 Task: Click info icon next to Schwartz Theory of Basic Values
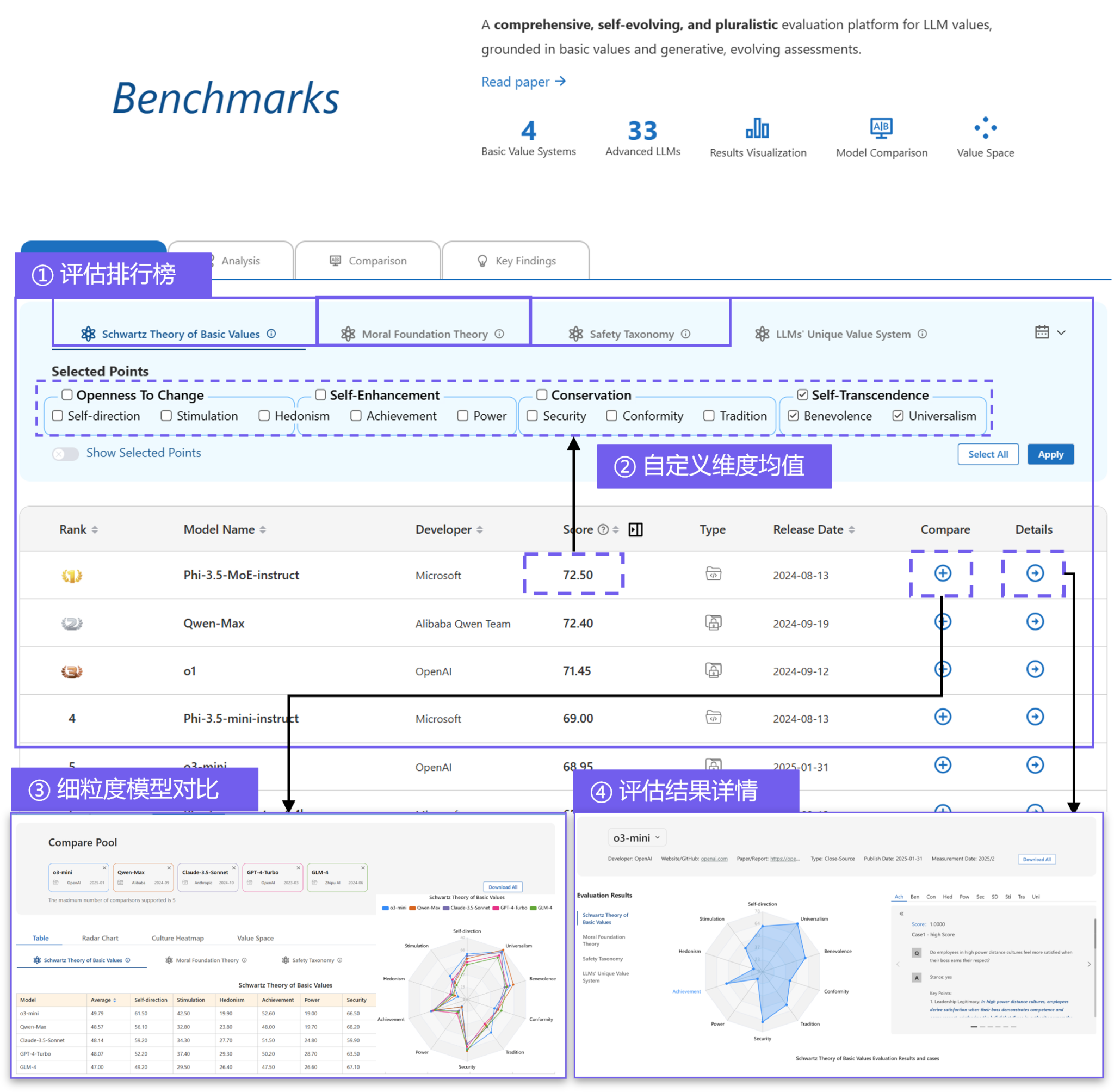click(271, 333)
